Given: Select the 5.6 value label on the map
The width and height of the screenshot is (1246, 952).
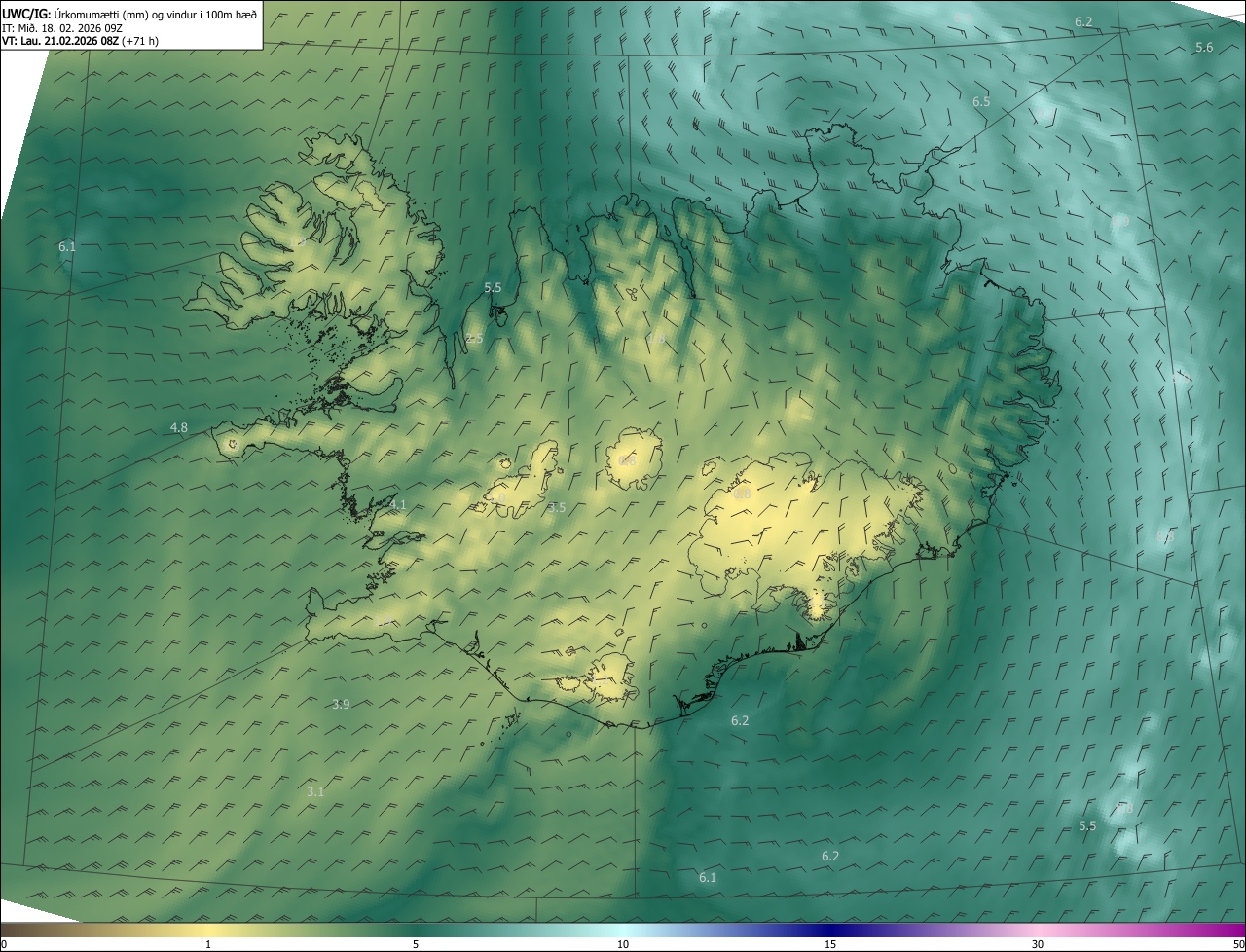Looking at the screenshot, I should coord(1204,48).
